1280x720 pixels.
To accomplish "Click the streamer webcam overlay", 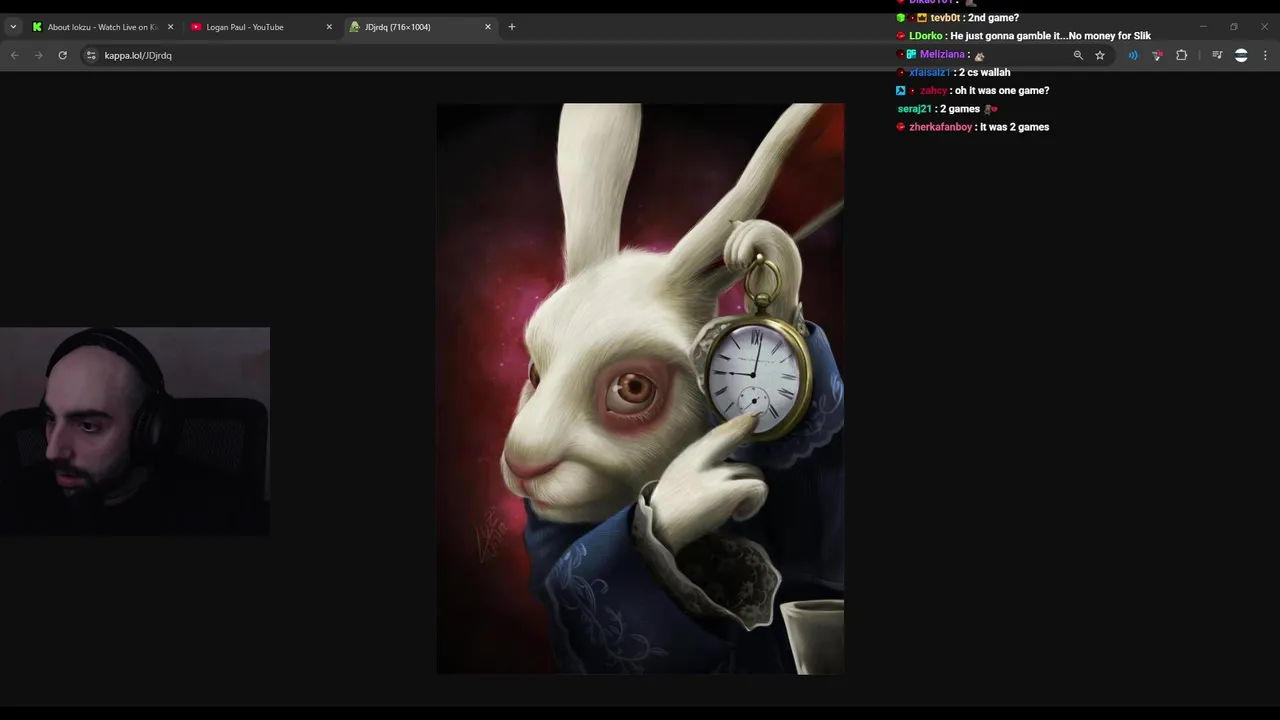I will point(135,431).
